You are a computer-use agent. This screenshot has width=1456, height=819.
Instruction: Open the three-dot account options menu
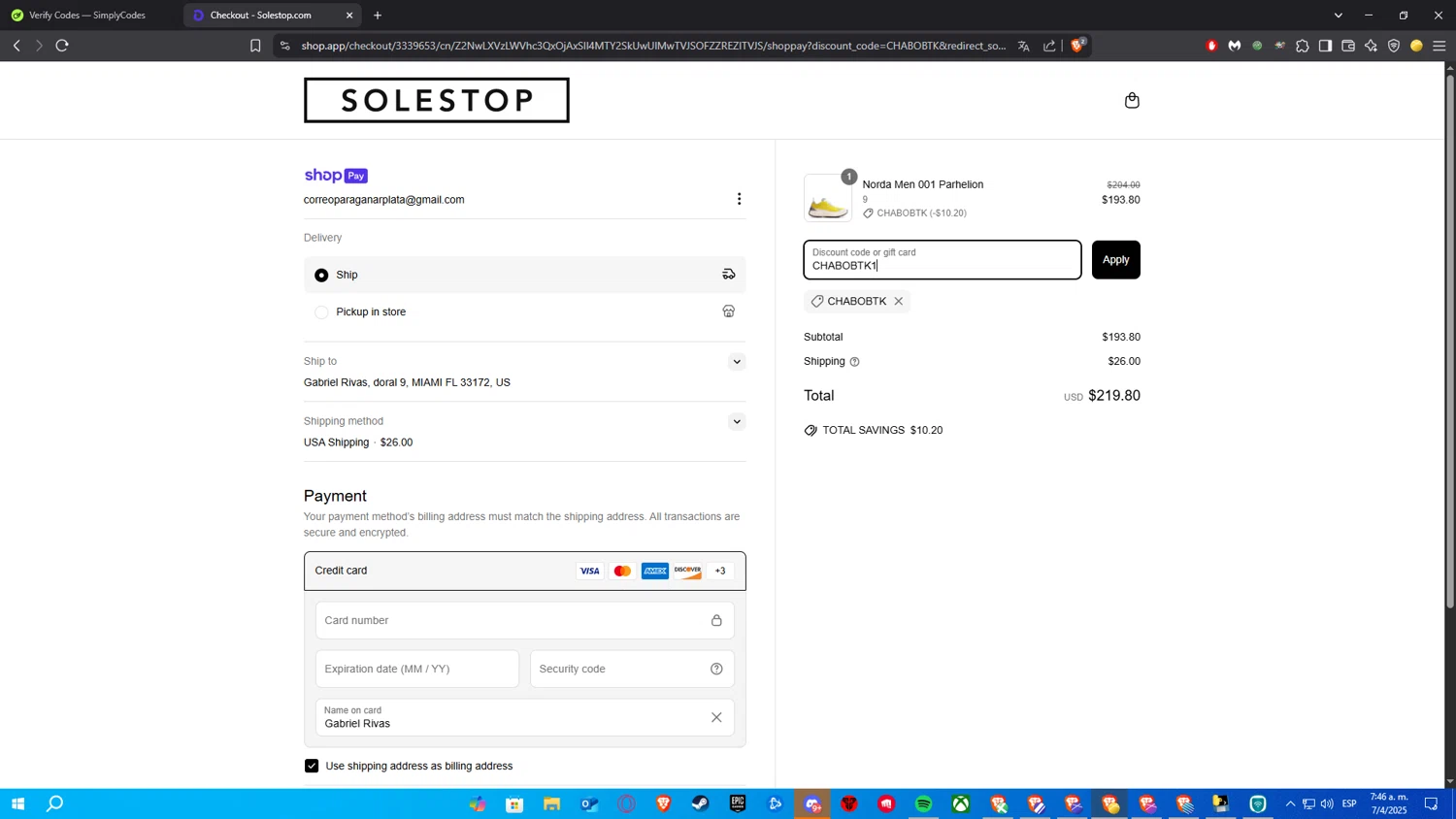click(x=739, y=199)
